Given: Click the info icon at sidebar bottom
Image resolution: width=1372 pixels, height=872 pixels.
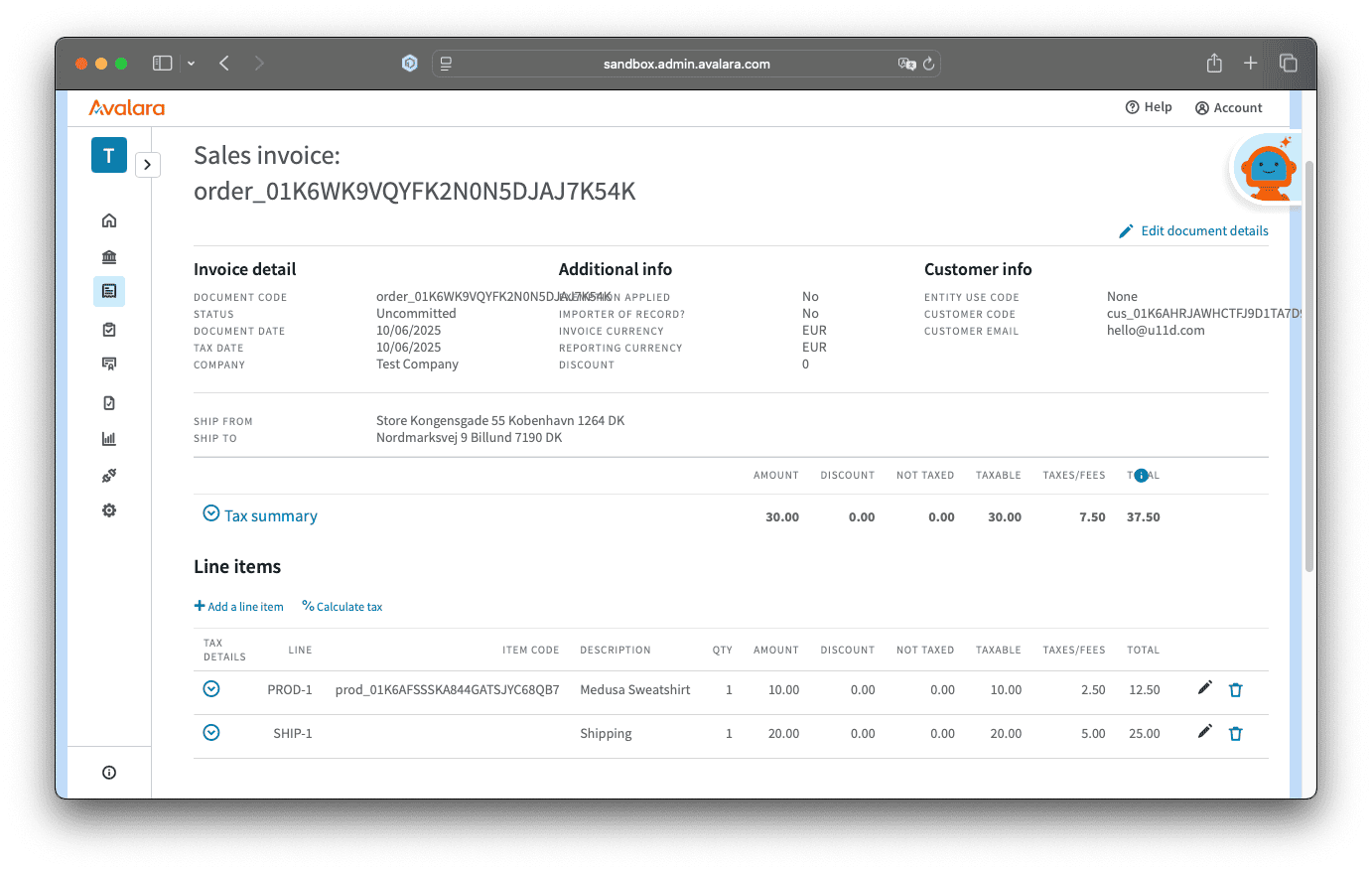Looking at the screenshot, I should [x=109, y=773].
